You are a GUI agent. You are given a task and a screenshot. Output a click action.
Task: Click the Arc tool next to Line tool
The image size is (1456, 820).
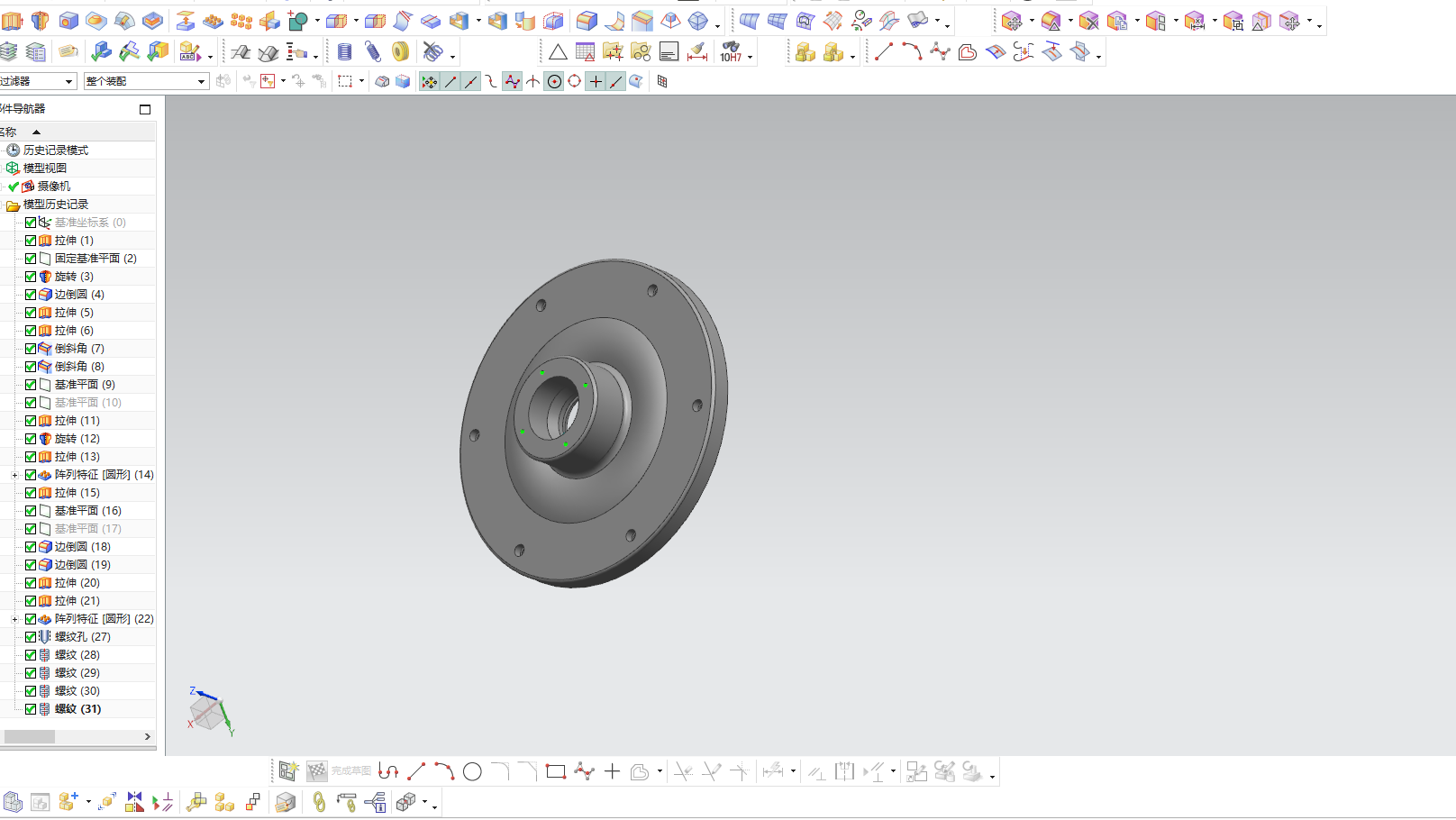click(x=912, y=52)
